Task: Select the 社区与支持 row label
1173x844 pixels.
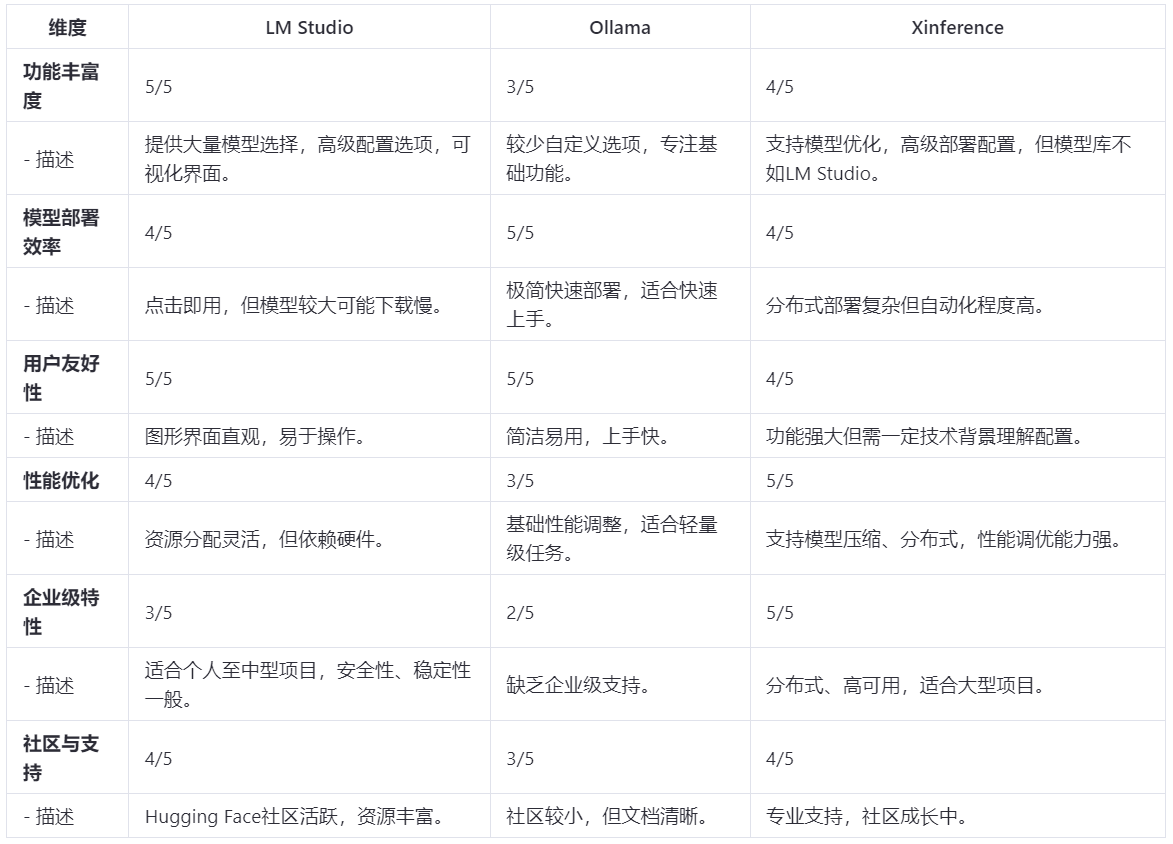Action: pos(61,757)
